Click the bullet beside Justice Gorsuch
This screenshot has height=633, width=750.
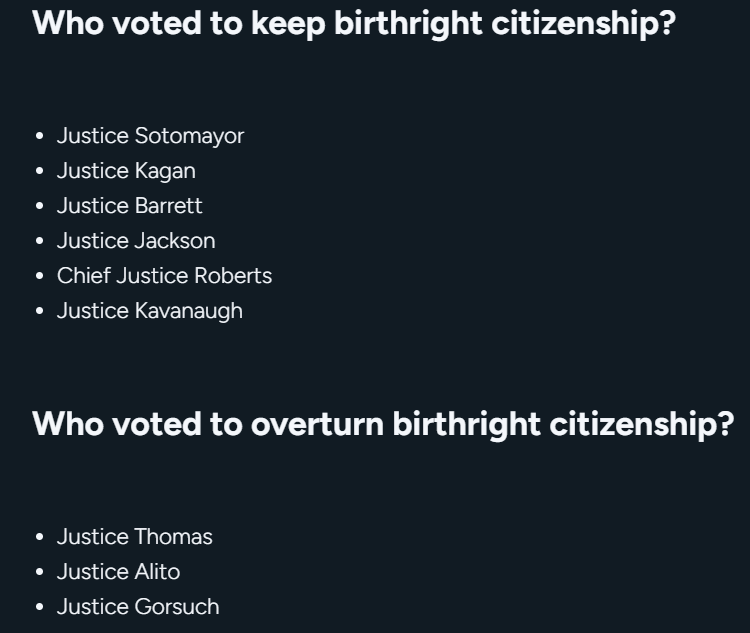[x=40, y=607]
